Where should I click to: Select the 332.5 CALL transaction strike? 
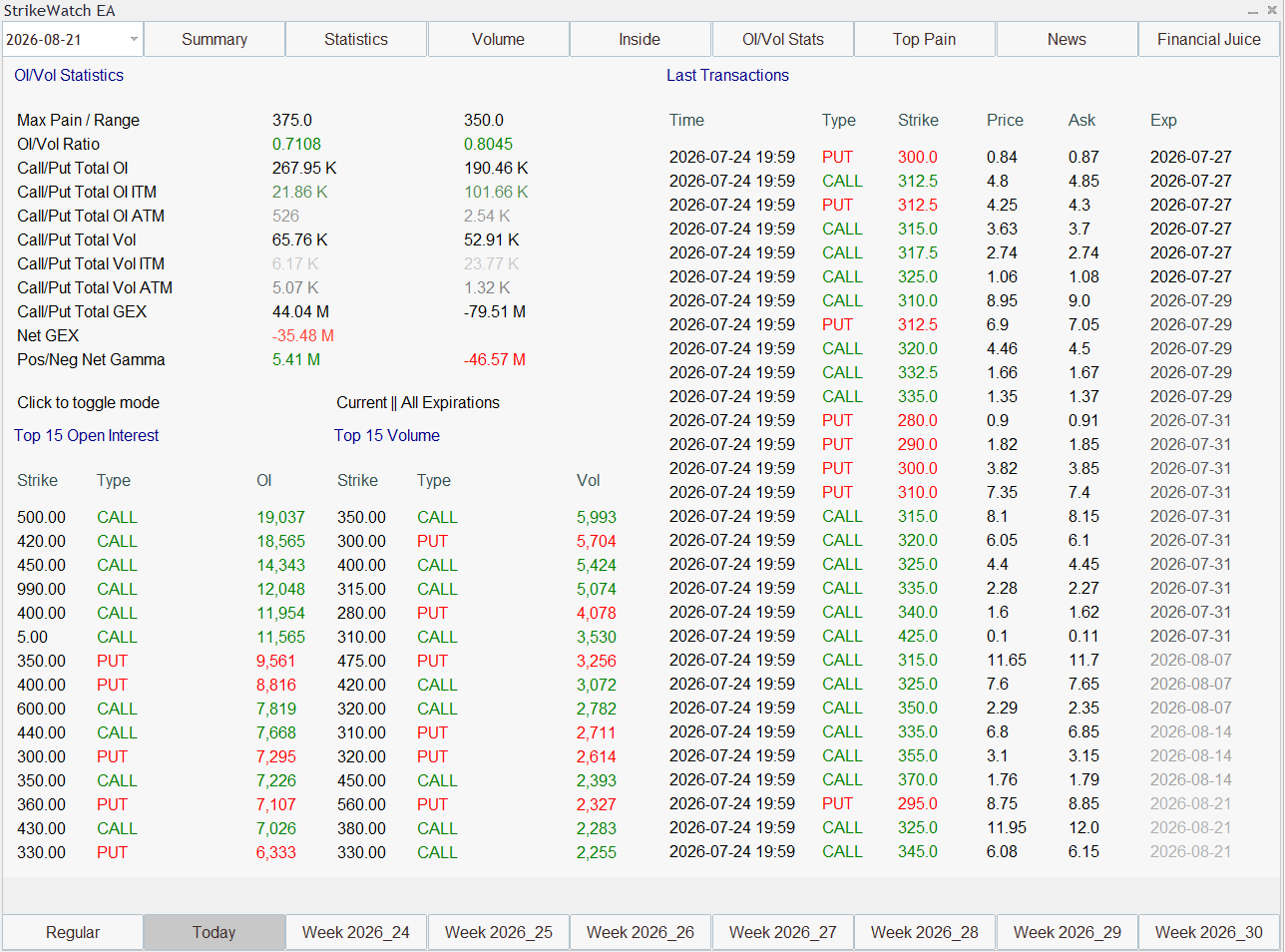click(918, 373)
